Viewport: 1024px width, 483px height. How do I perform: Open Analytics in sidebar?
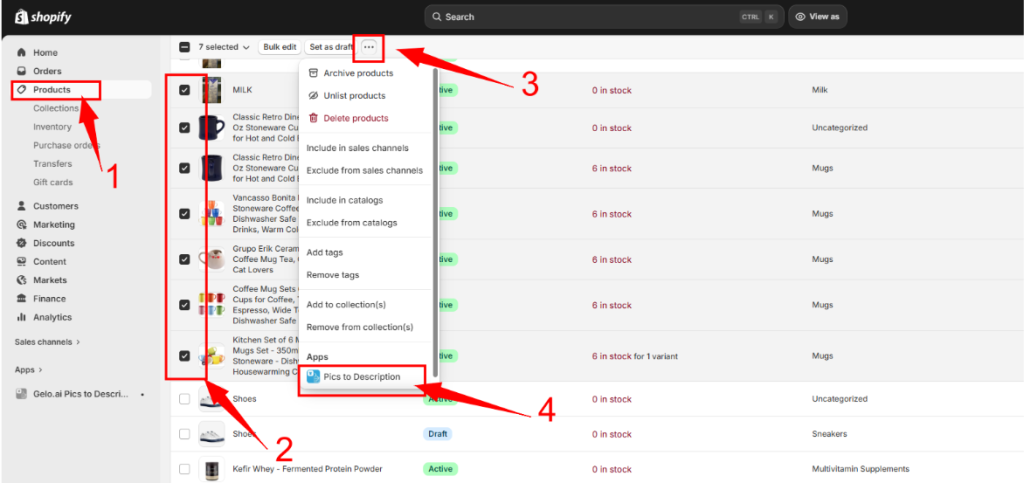[x=52, y=317]
